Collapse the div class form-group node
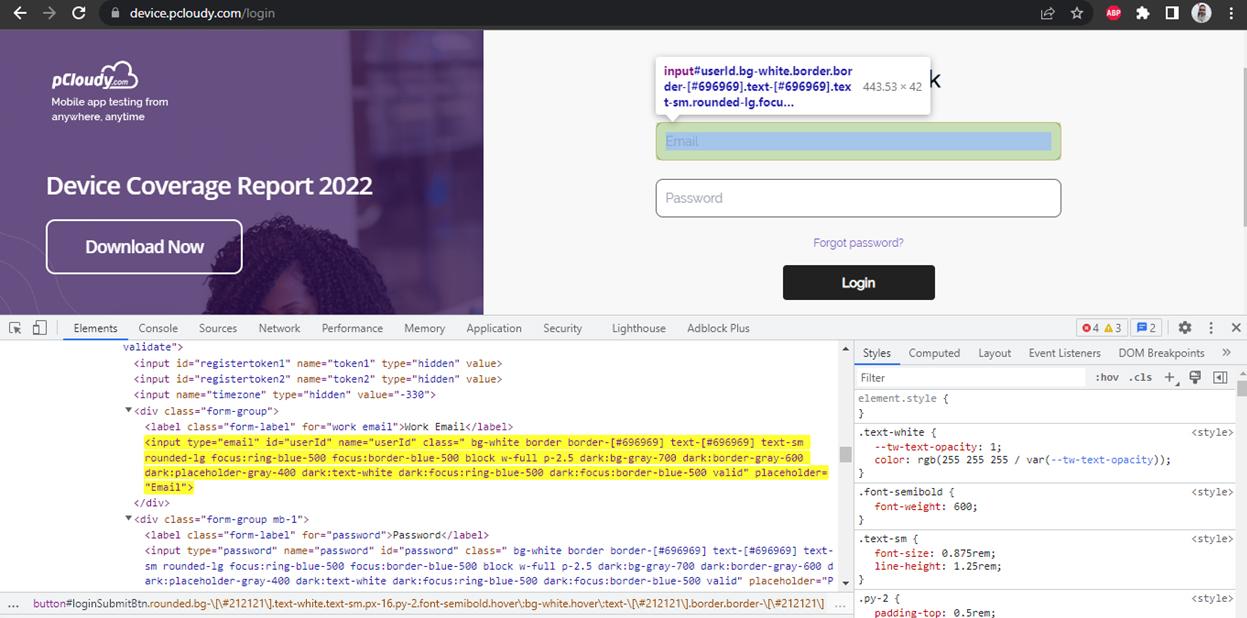The width and height of the screenshot is (1247, 618). click(x=128, y=411)
